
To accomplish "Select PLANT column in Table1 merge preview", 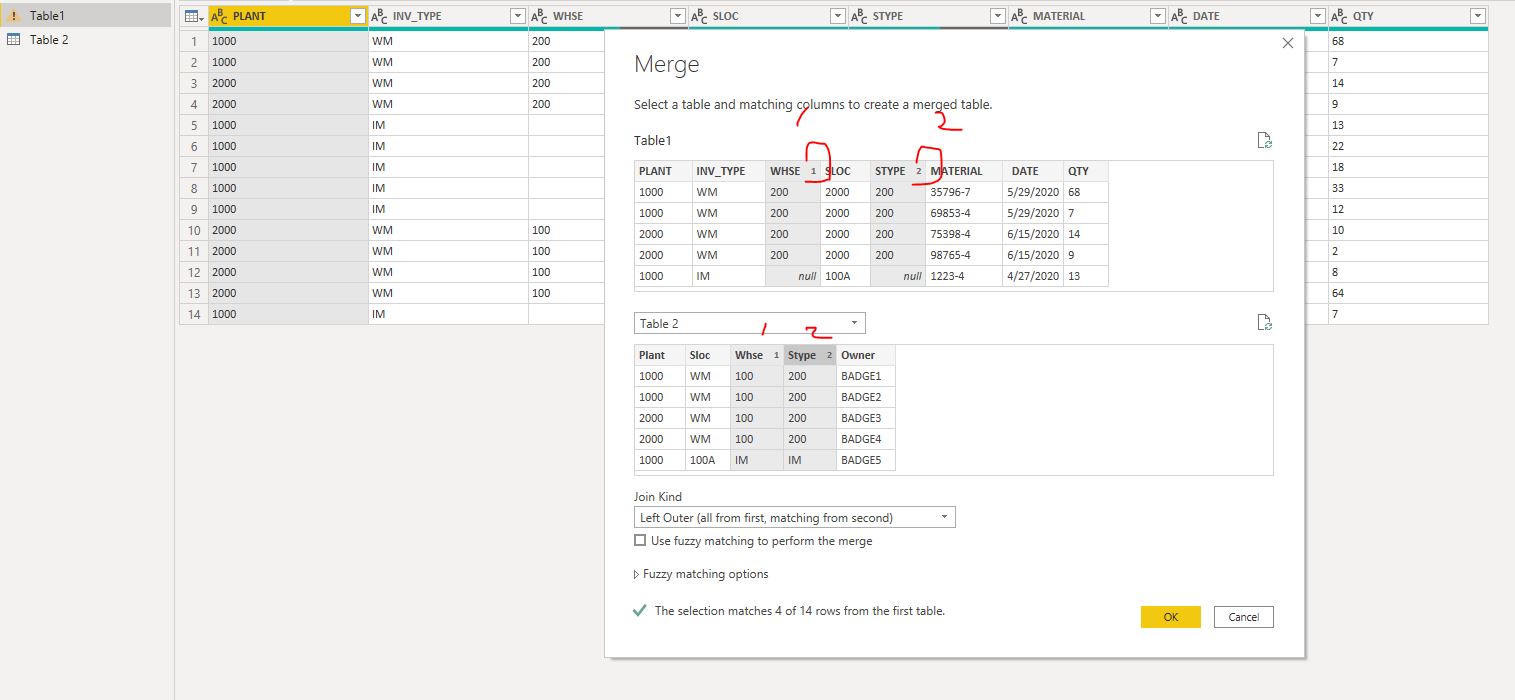I will [663, 171].
